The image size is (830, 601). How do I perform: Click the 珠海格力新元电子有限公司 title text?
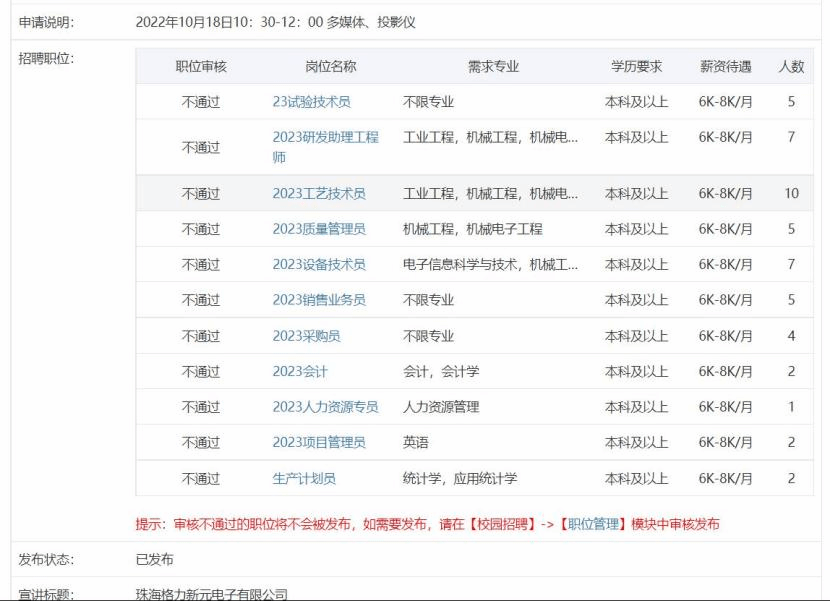click(211, 594)
